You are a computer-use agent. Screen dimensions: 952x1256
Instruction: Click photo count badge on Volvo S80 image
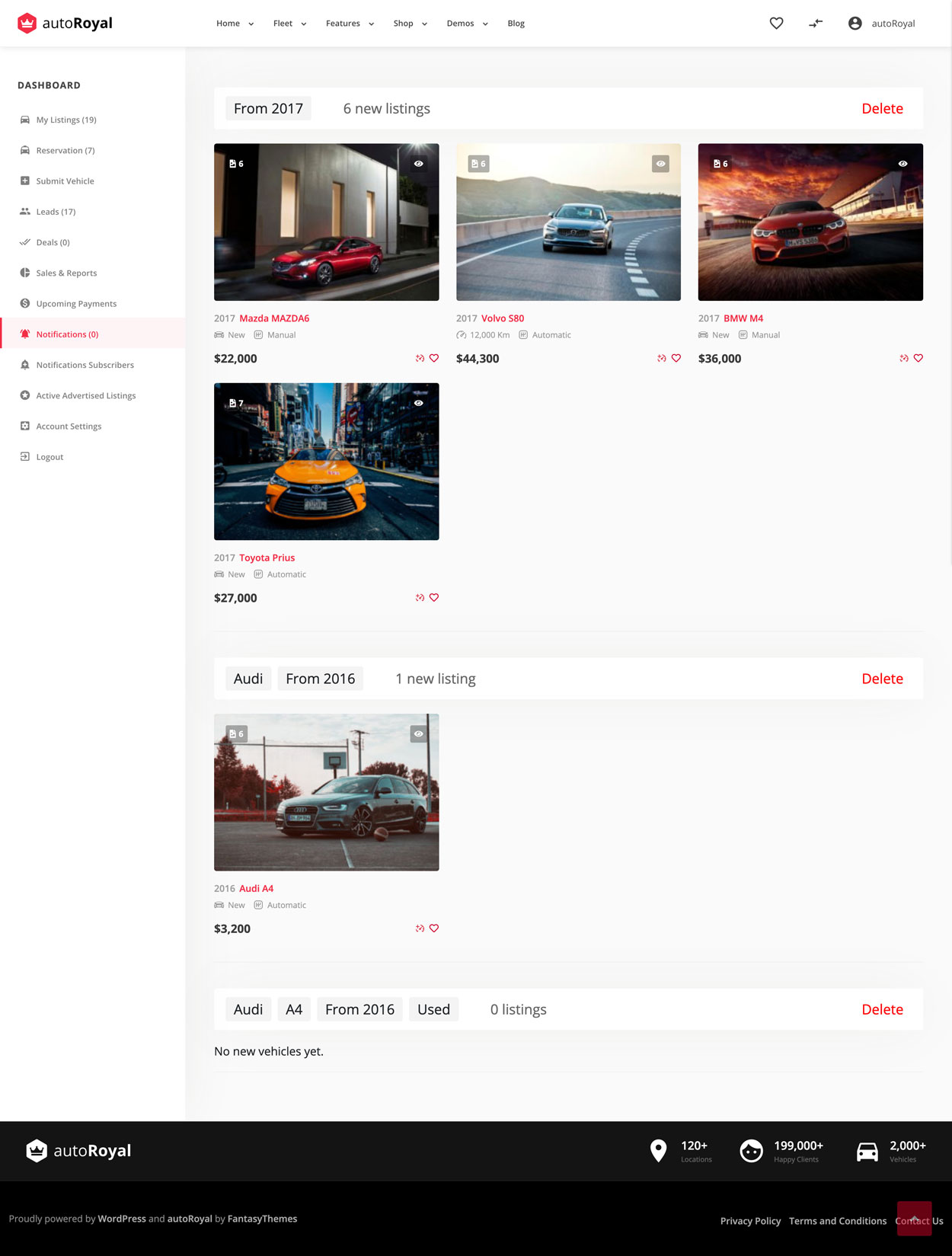click(x=478, y=164)
